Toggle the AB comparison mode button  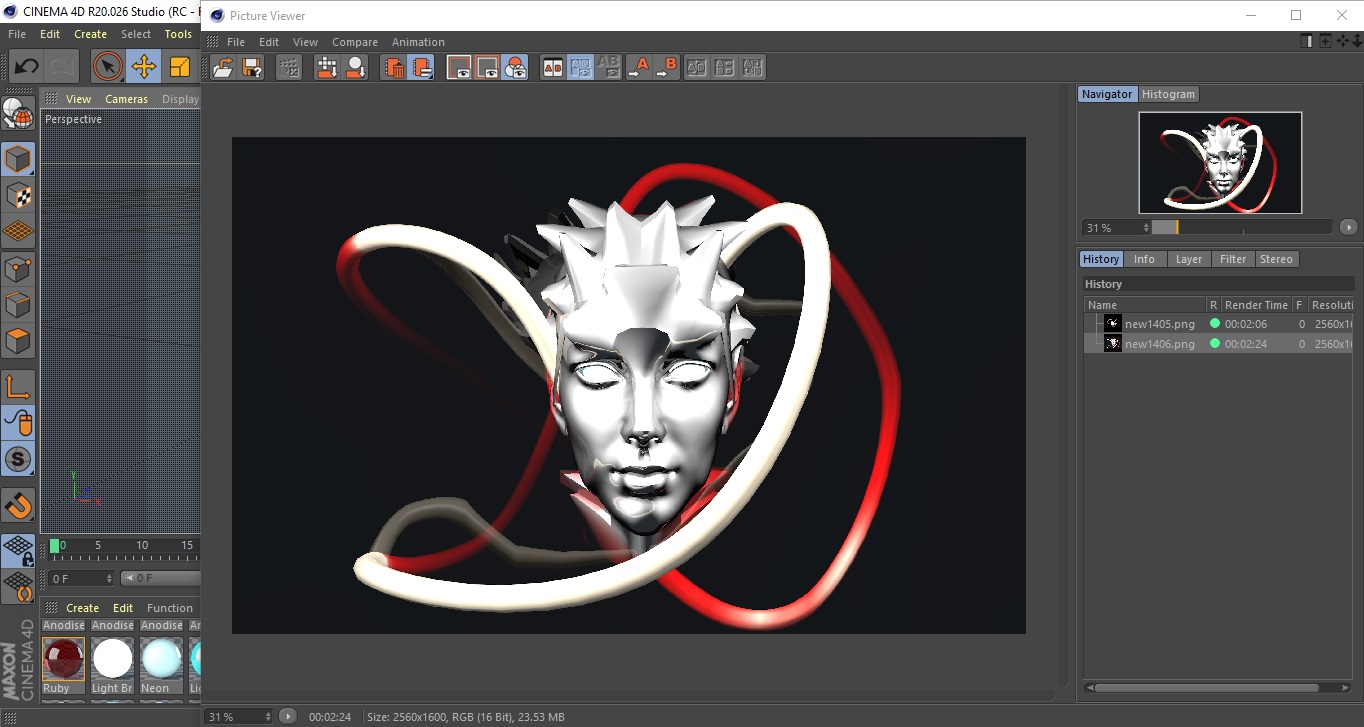point(552,67)
